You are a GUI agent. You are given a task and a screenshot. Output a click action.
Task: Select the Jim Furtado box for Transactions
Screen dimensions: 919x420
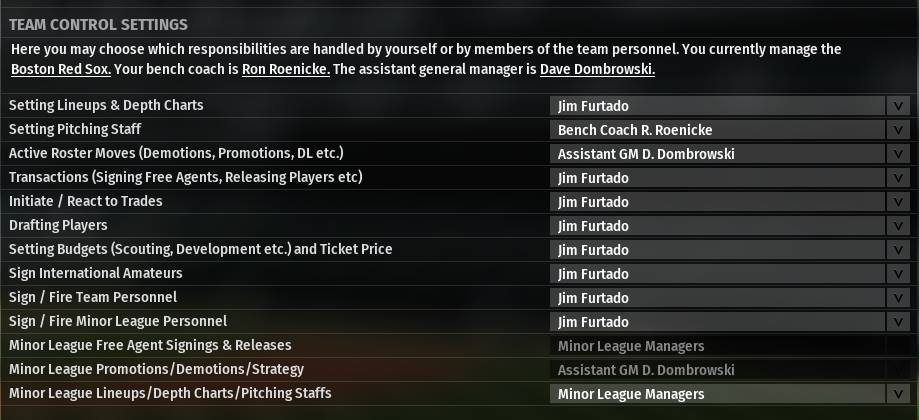[x=717, y=178]
